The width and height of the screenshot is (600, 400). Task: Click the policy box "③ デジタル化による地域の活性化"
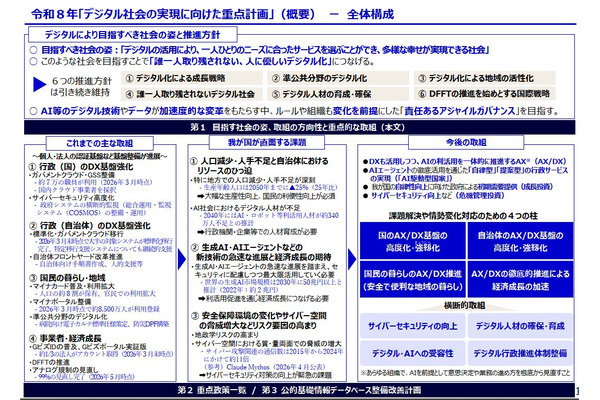(x=484, y=78)
